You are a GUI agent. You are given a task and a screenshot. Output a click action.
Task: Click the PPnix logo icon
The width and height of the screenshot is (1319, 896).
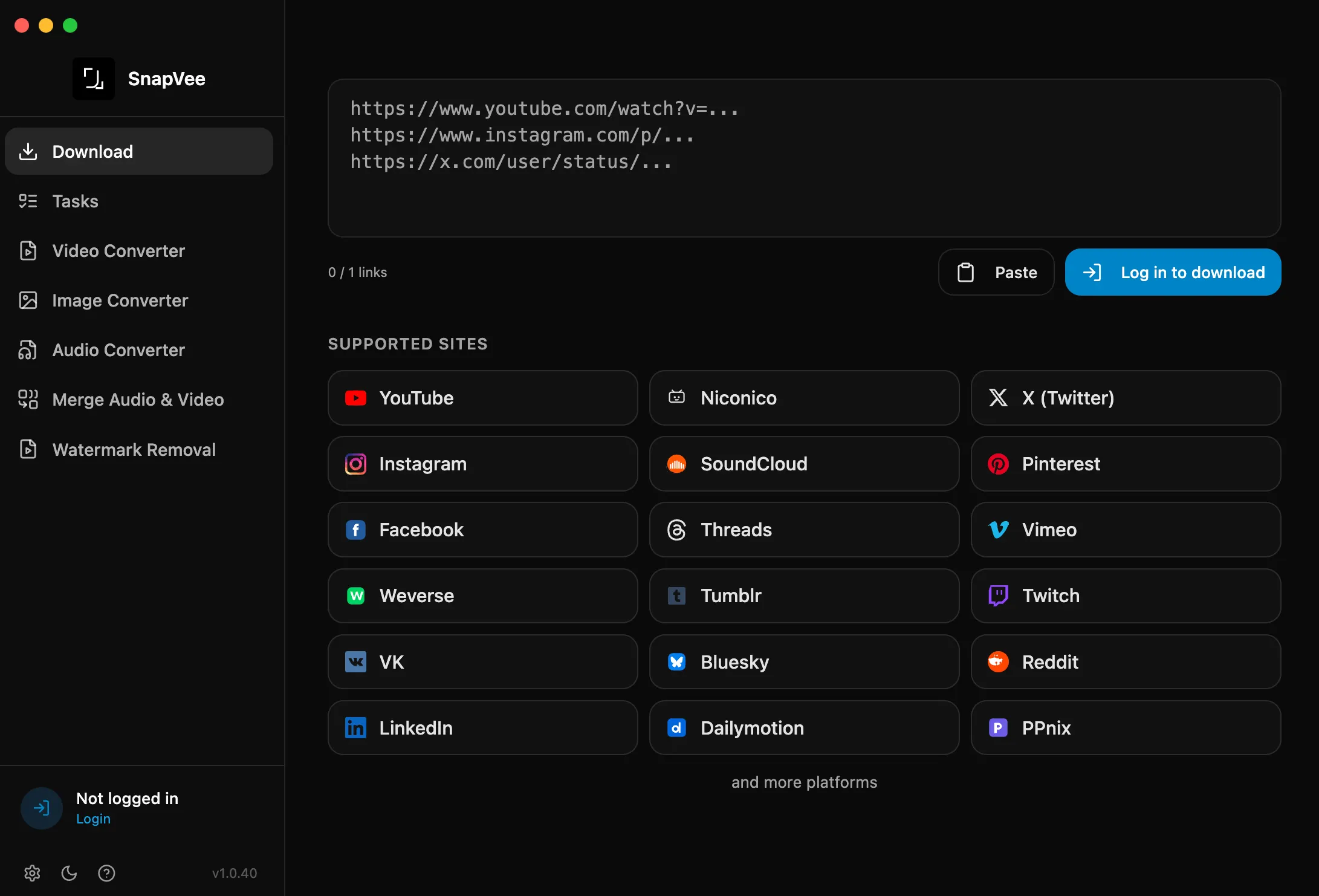click(998, 727)
